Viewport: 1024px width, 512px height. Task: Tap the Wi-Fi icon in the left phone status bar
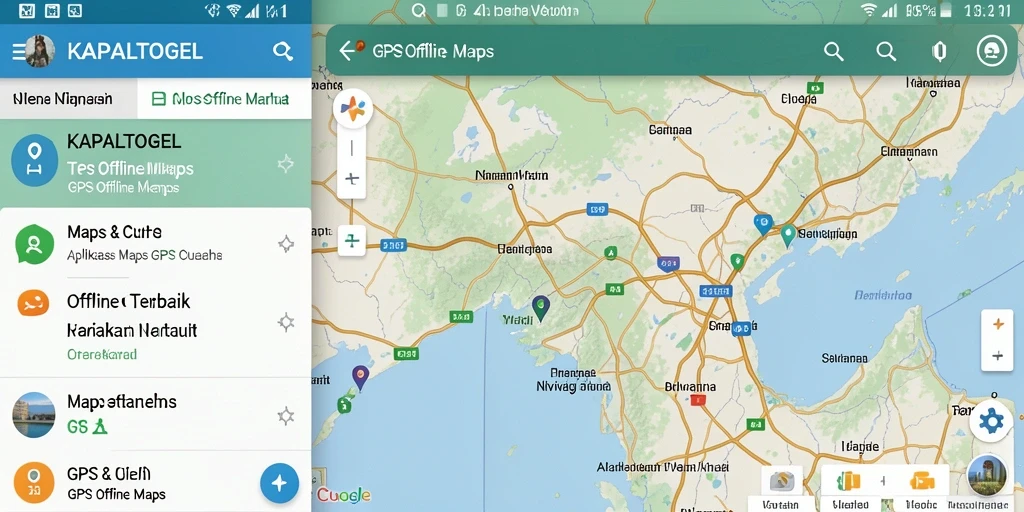click(x=233, y=10)
